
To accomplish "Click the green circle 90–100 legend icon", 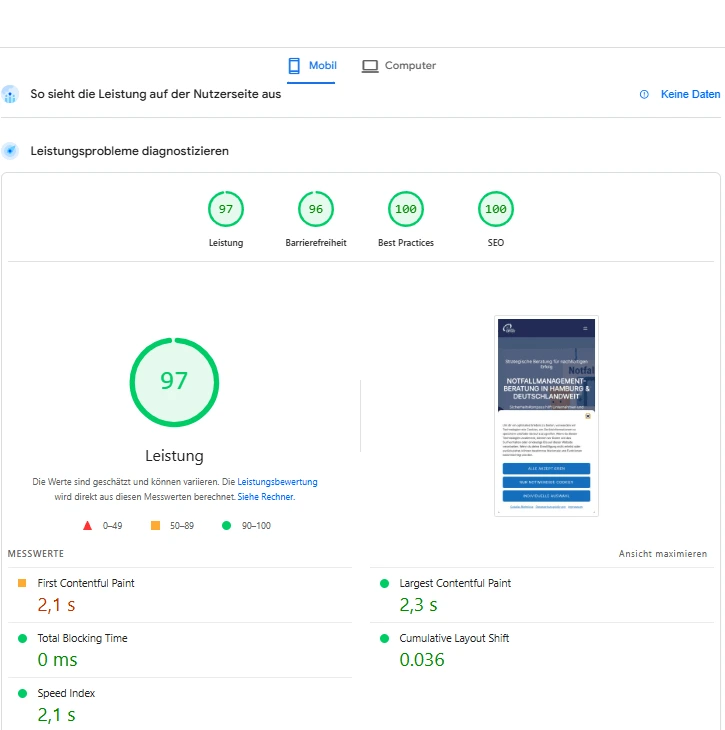I will click(226, 526).
